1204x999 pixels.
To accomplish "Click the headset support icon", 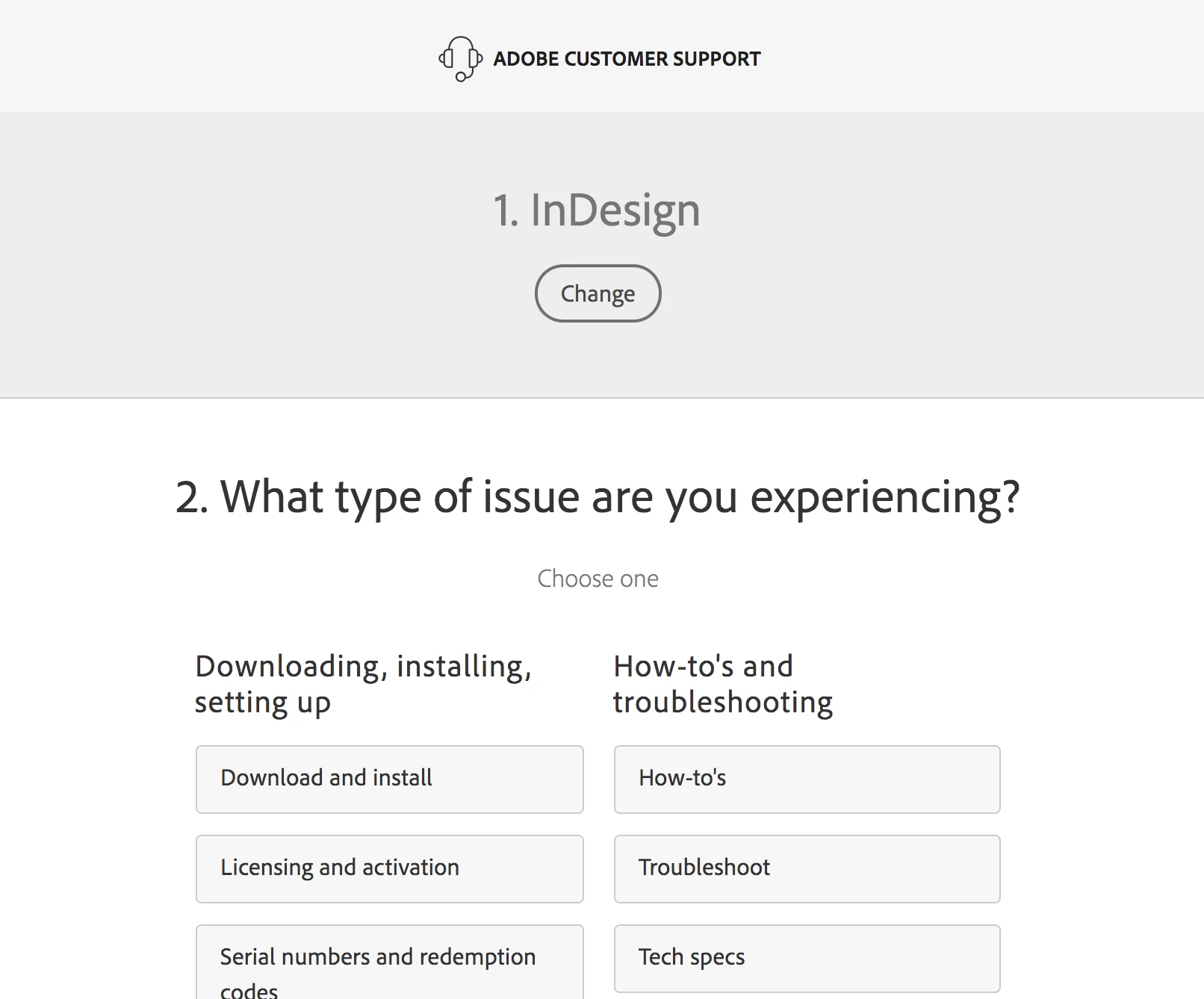I will click(460, 59).
